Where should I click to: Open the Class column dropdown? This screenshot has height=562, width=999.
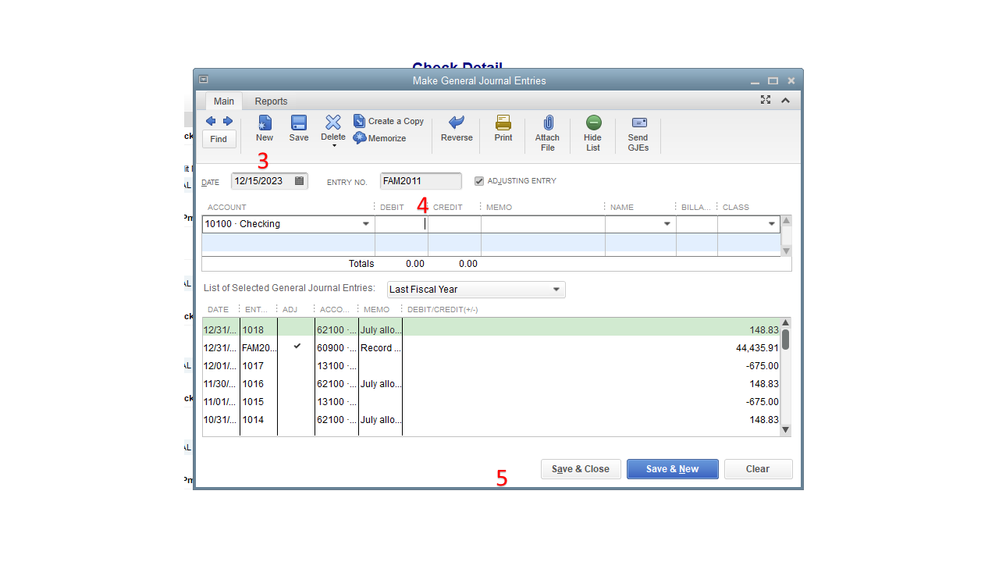click(772, 224)
